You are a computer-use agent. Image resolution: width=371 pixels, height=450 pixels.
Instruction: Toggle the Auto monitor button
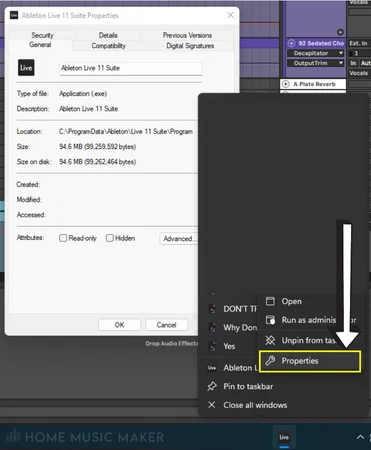365,63
